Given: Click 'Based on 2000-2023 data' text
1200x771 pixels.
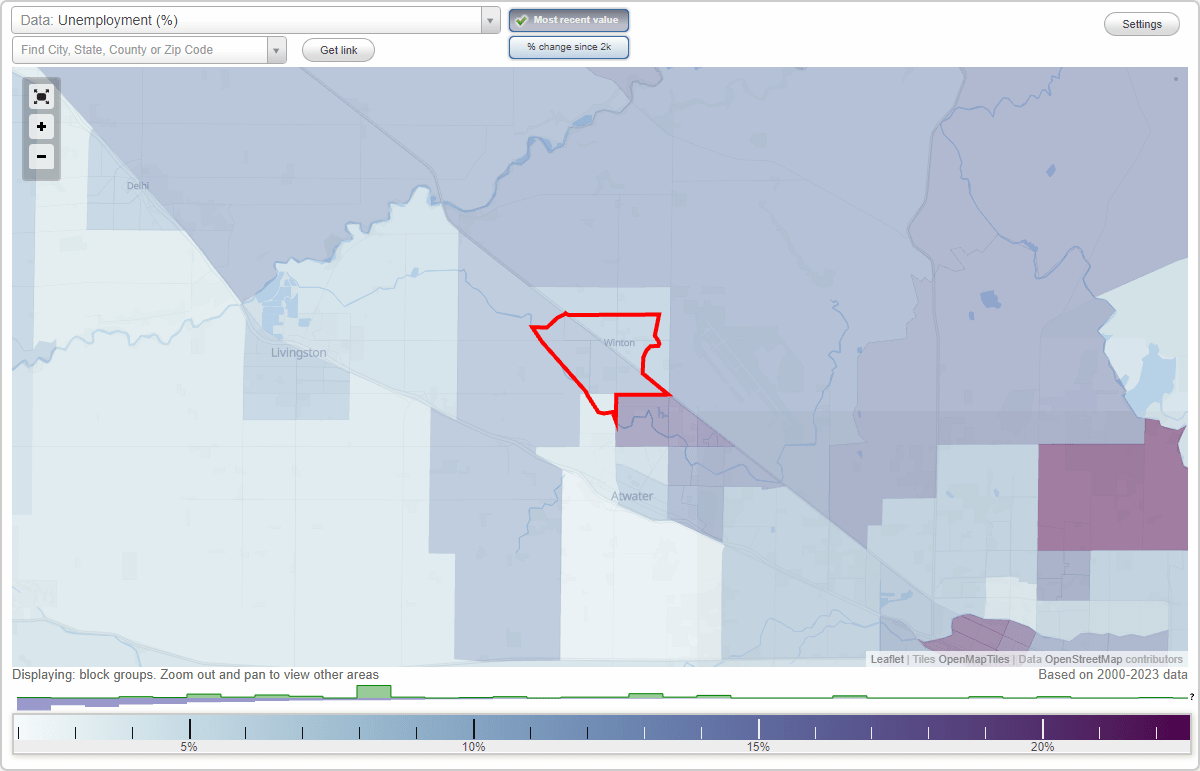Looking at the screenshot, I should click(x=1113, y=675).
